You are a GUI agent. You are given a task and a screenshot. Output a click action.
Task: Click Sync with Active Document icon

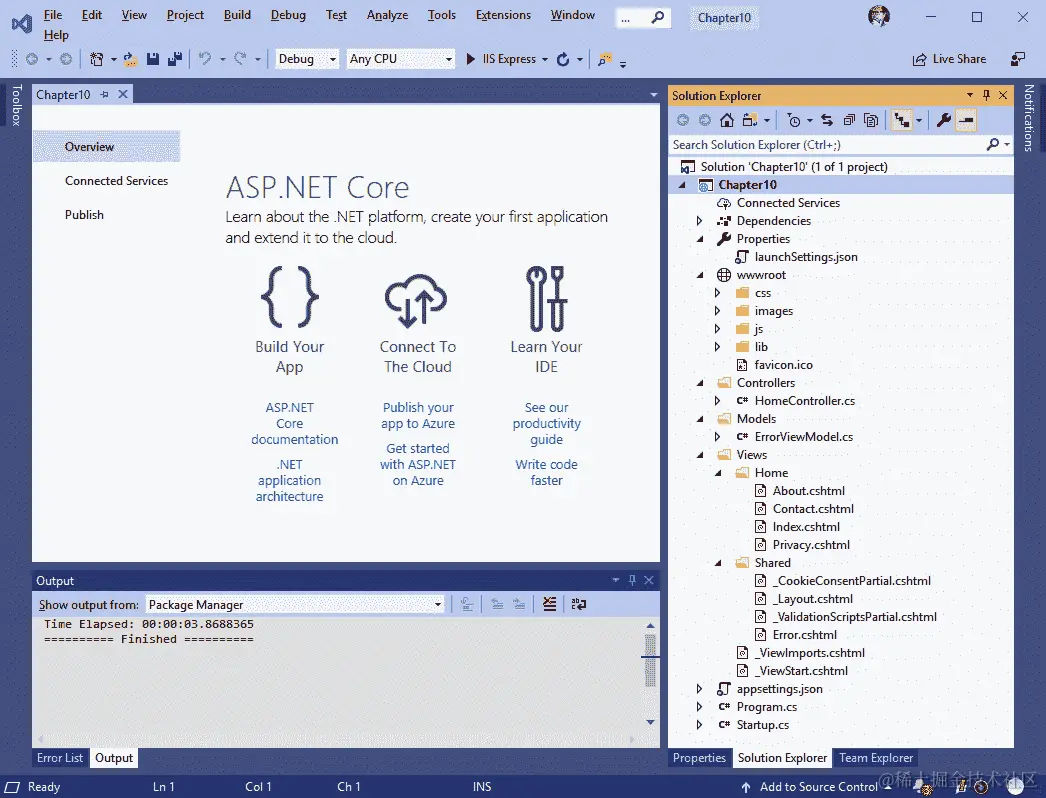pyautogui.click(x=827, y=120)
